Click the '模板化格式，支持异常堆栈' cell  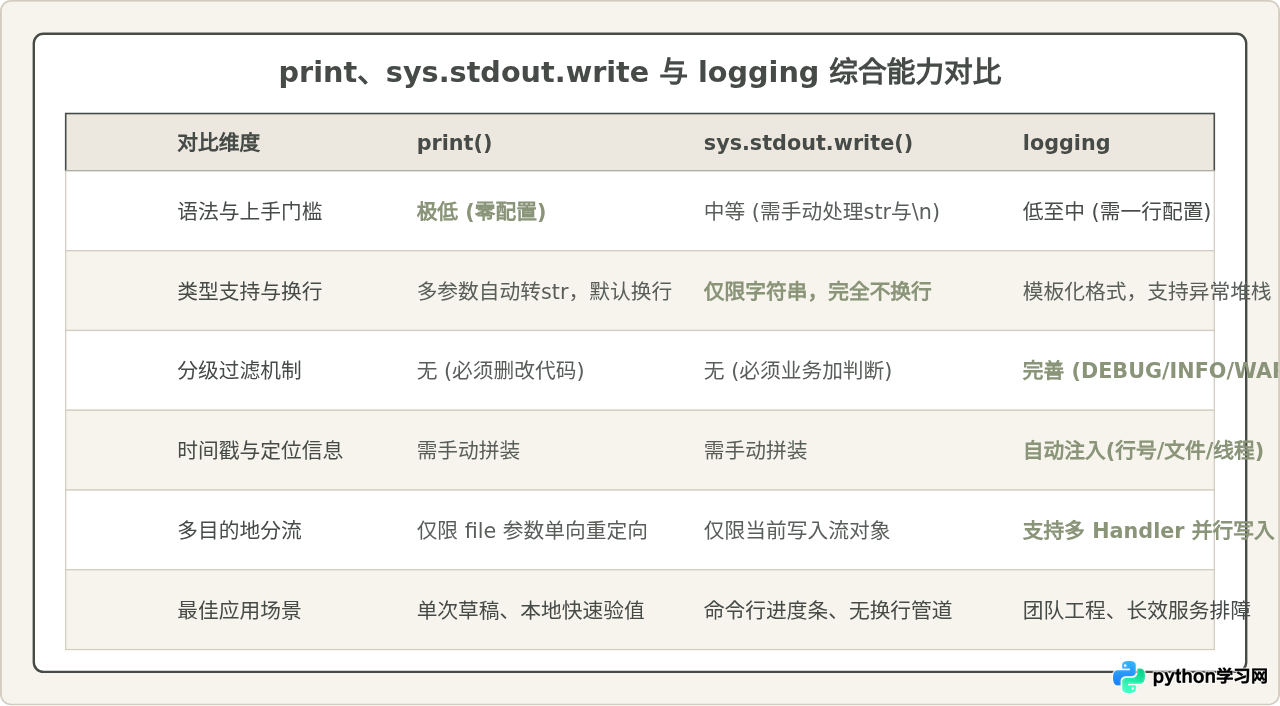(1147, 291)
